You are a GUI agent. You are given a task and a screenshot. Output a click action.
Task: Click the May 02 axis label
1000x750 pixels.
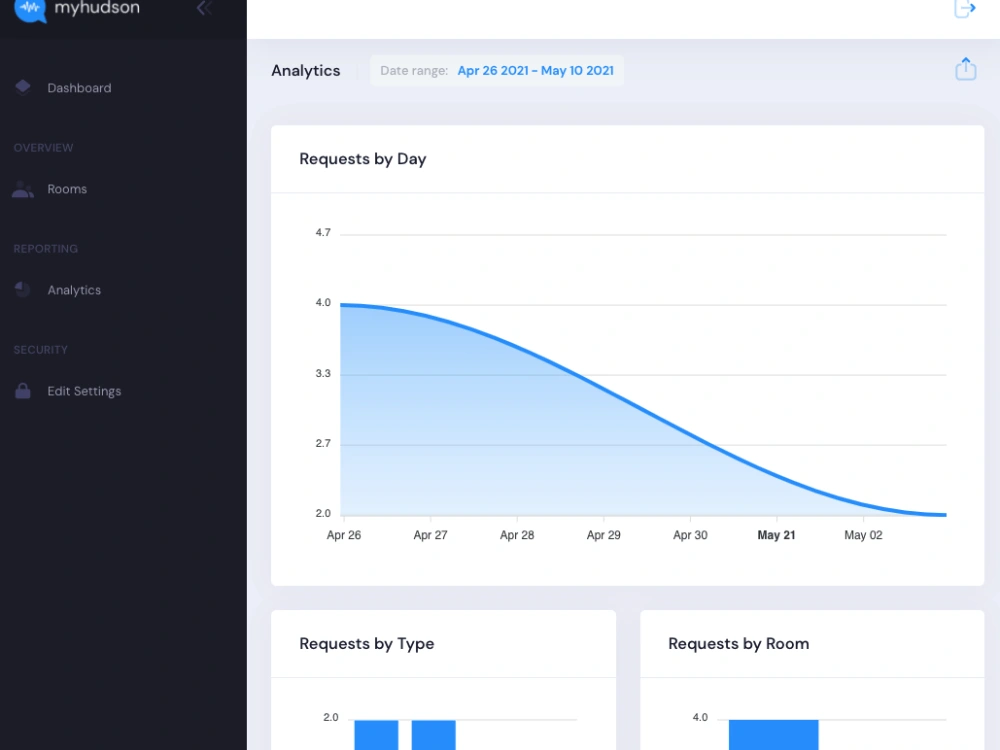coord(864,535)
